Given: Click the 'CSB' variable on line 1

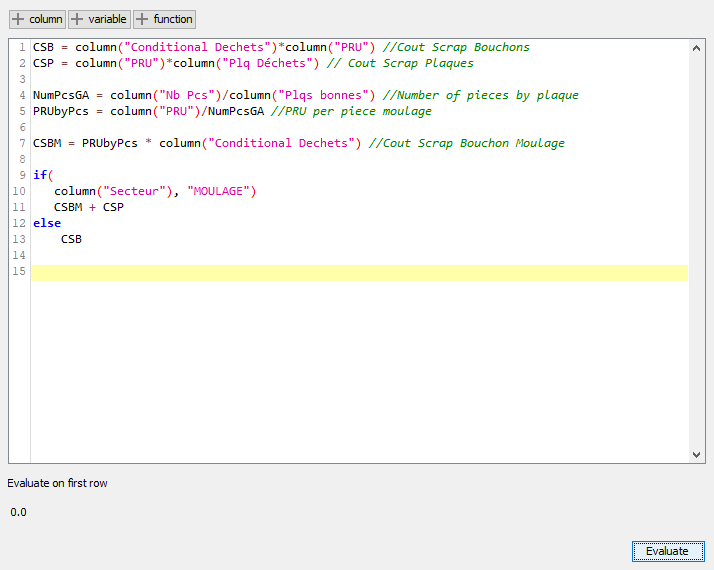Looking at the screenshot, I should tap(43, 47).
